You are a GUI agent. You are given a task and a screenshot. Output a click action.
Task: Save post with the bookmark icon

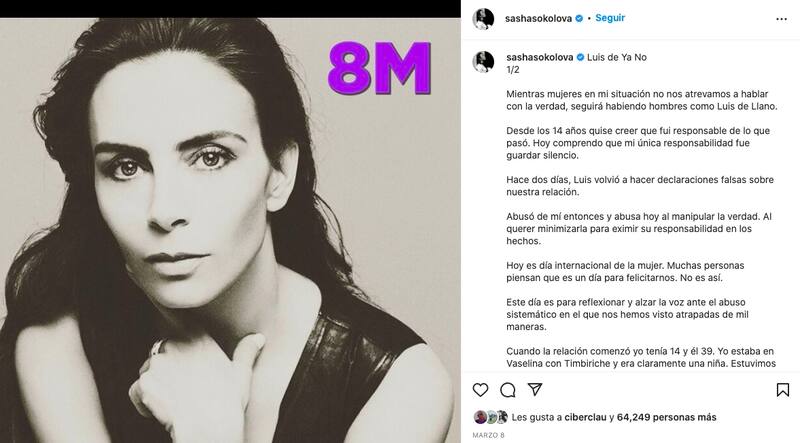(783, 390)
